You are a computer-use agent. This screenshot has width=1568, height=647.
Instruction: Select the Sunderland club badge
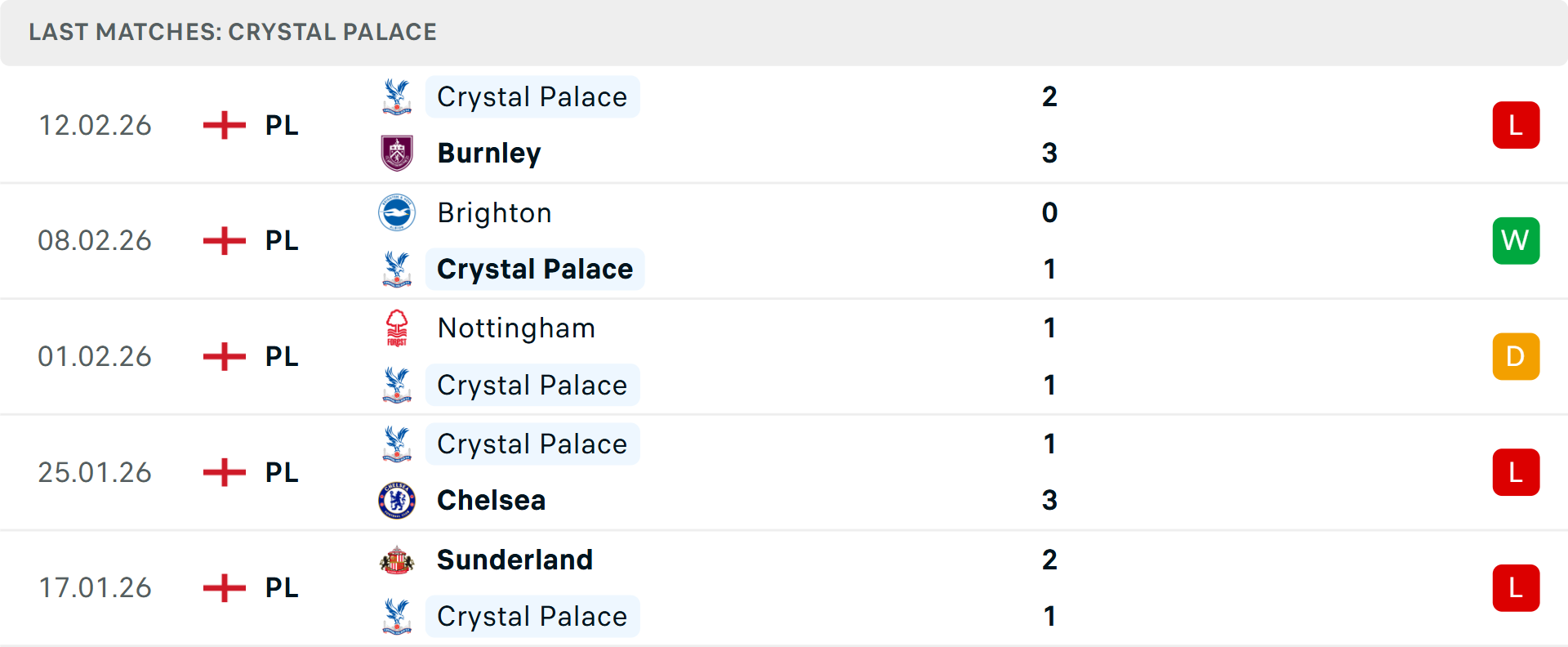click(x=397, y=560)
